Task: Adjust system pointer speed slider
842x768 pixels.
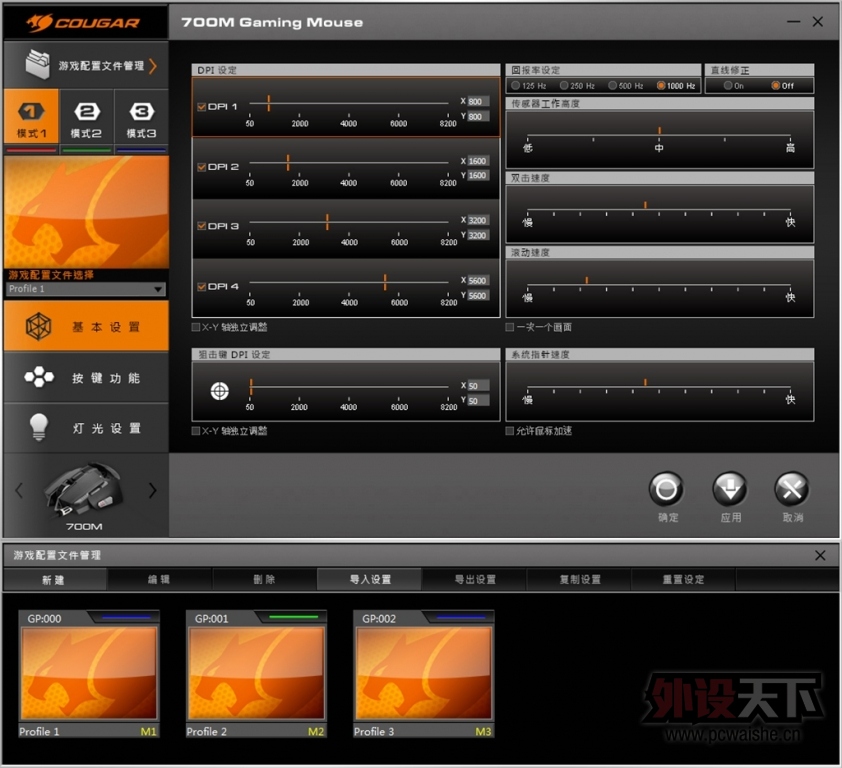Action: tap(645, 382)
